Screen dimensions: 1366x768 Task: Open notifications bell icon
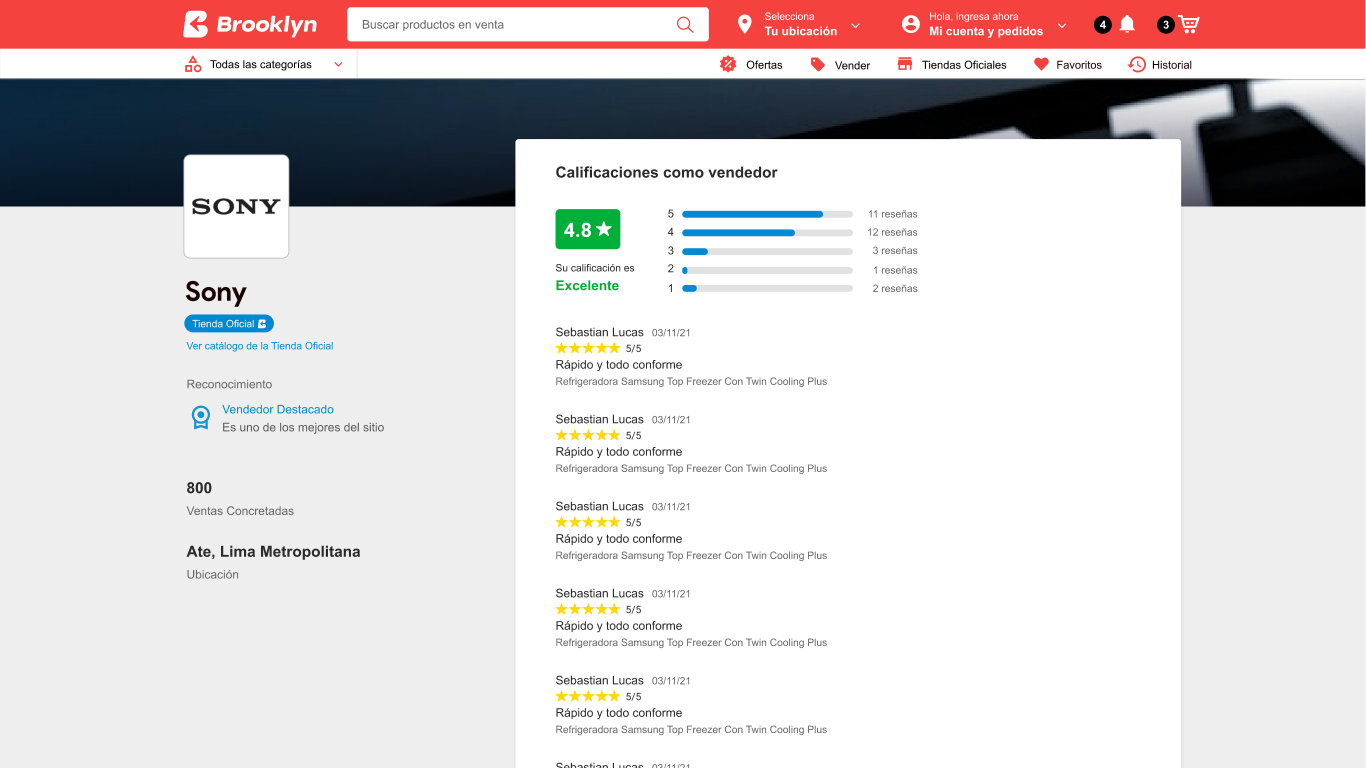click(x=1127, y=24)
